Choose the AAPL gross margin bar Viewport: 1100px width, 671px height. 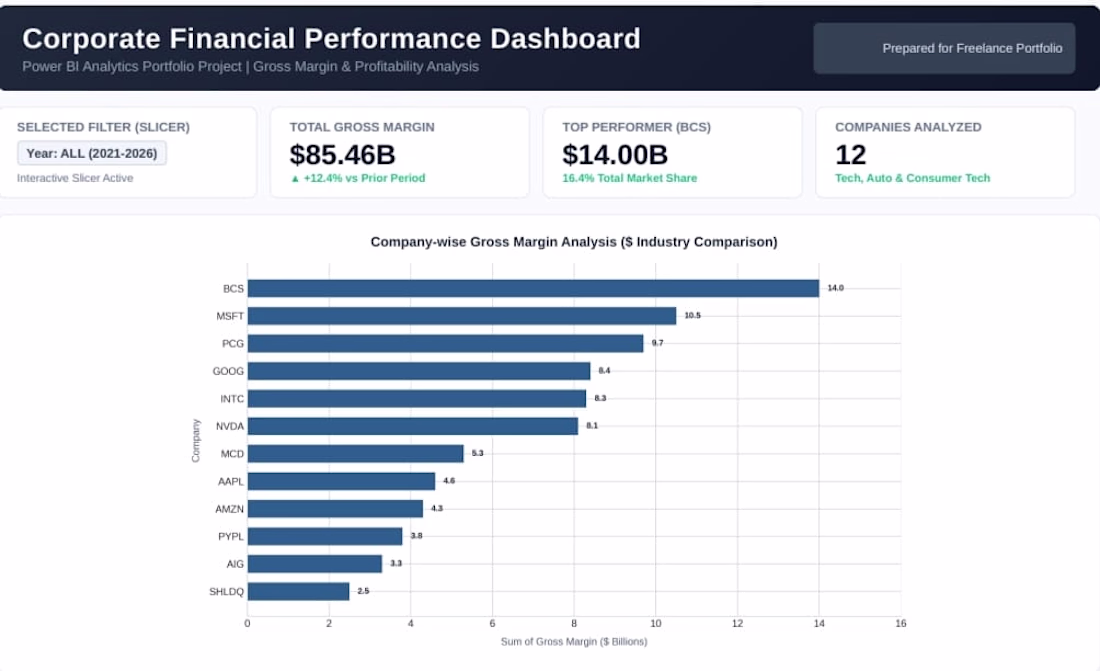[x=341, y=481]
